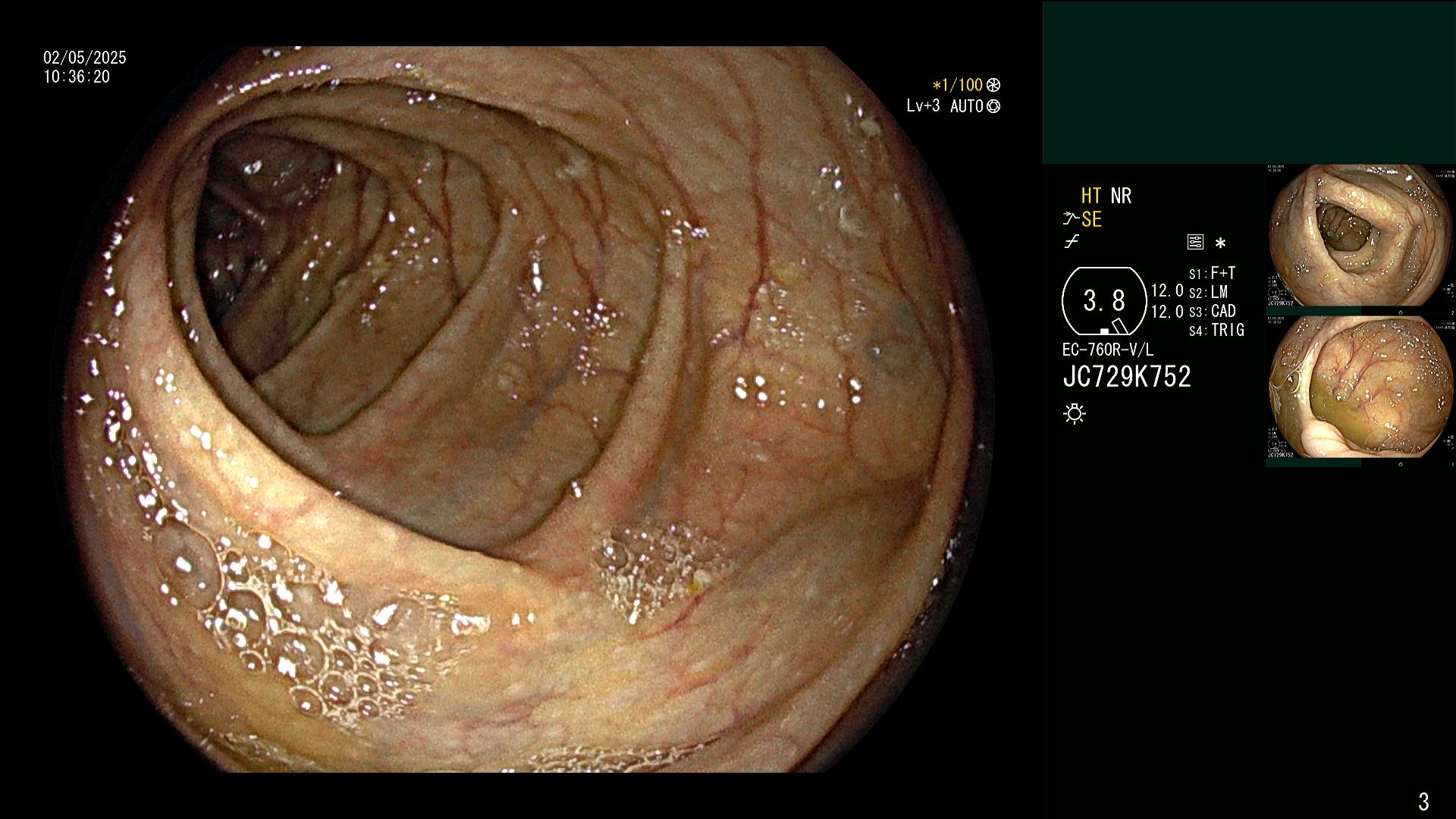Click the structure enhancement icon beside SE
Screen dimensions: 1456x819
tap(1071, 219)
